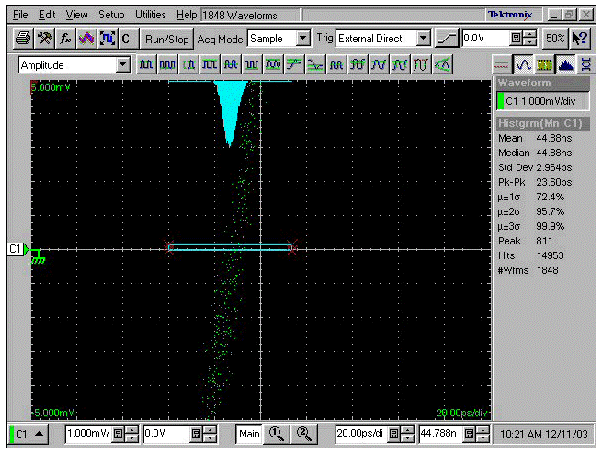Click the Autoset bracketed-pulse icon
Viewport: 602px width, 450px height.
[x=107, y=38]
